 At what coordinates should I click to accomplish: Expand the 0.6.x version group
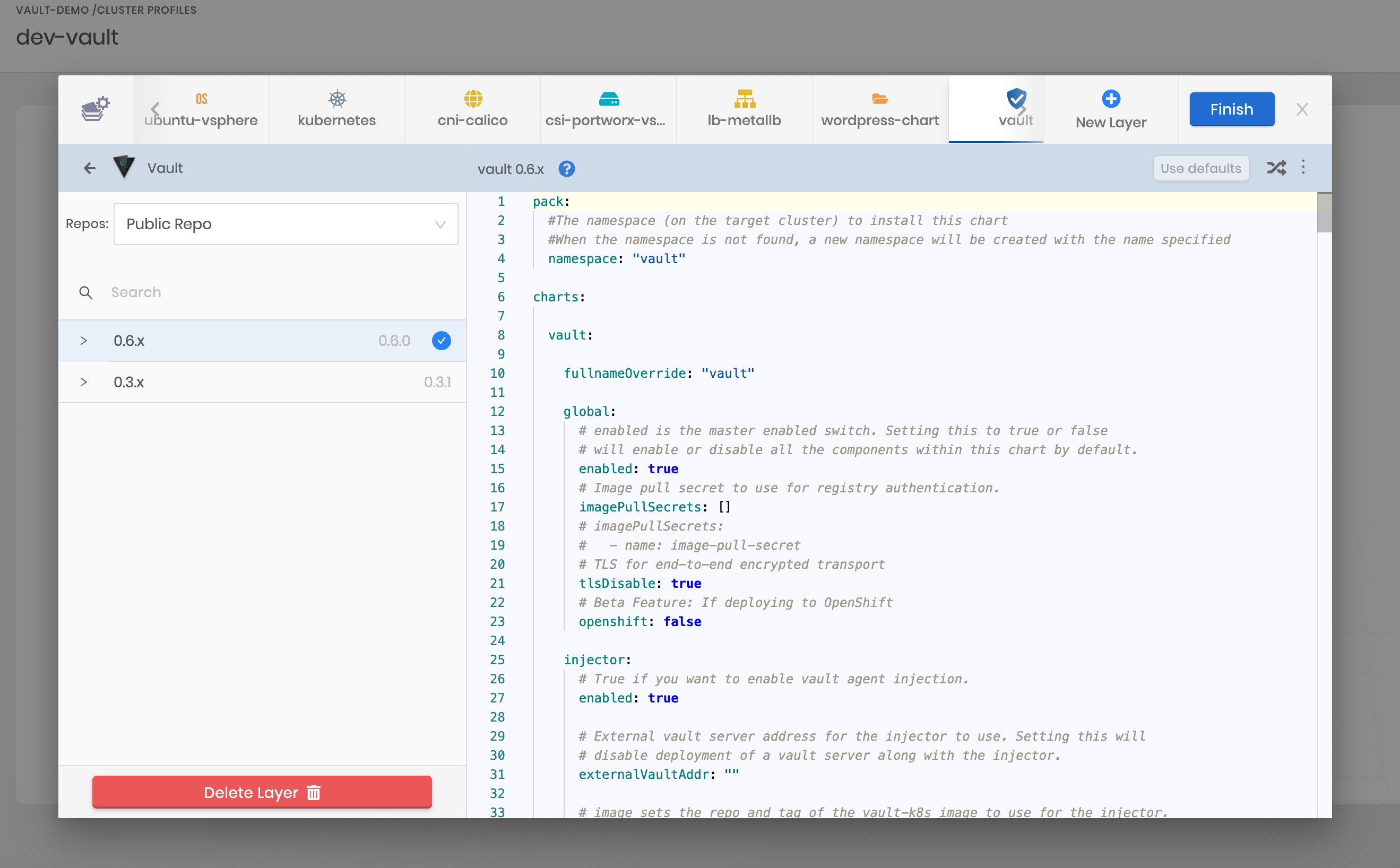84,341
